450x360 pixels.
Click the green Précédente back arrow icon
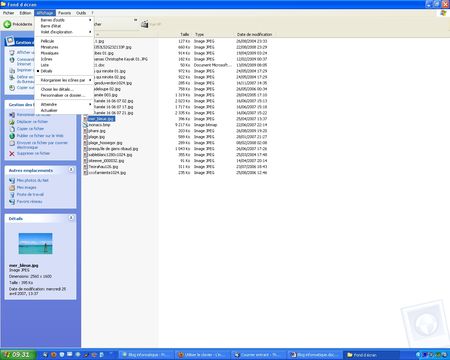[7, 24]
